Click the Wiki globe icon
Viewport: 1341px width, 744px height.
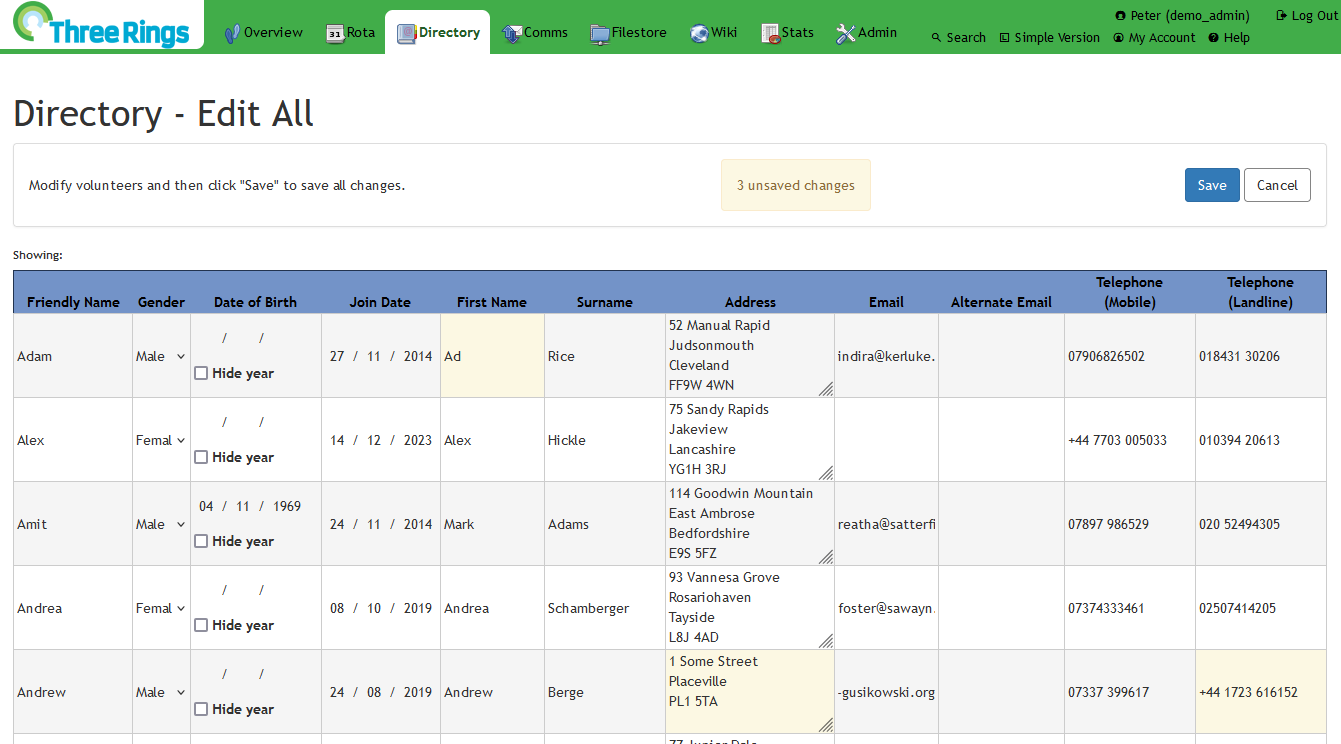click(x=700, y=33)
